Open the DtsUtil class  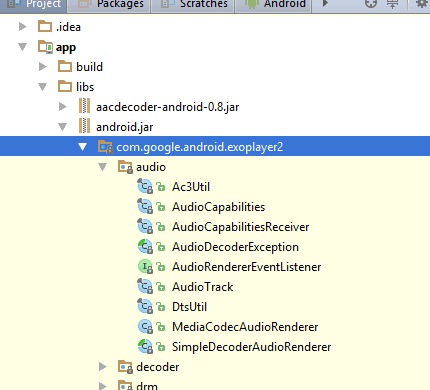click(189, 307)
